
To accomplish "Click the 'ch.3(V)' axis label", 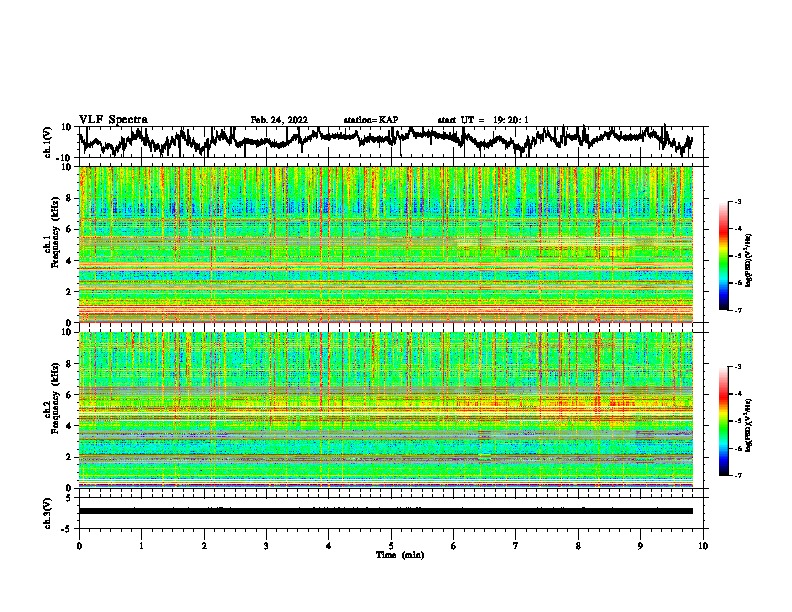I will tap(48, 513).
